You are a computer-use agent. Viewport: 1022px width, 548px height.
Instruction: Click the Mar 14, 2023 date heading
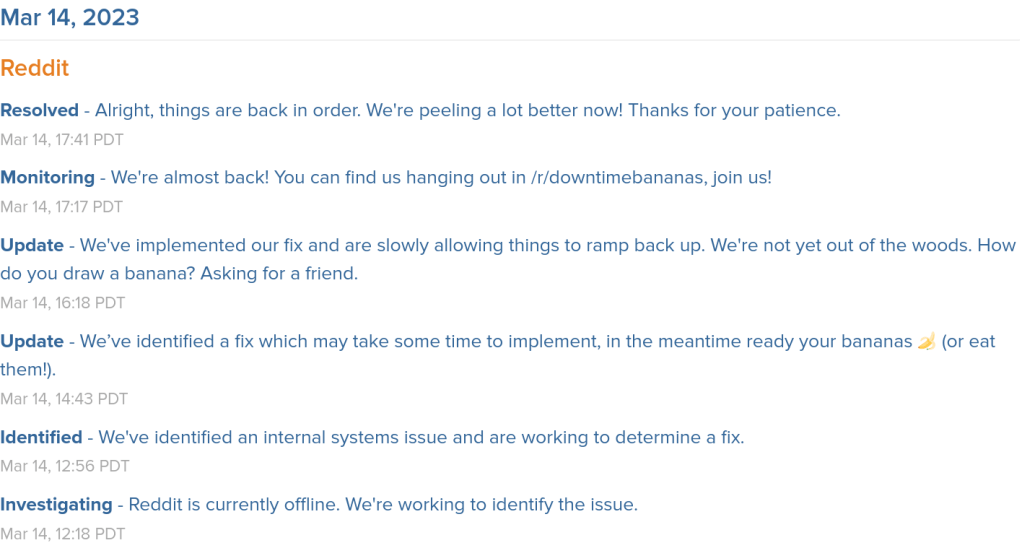[70, 17]
